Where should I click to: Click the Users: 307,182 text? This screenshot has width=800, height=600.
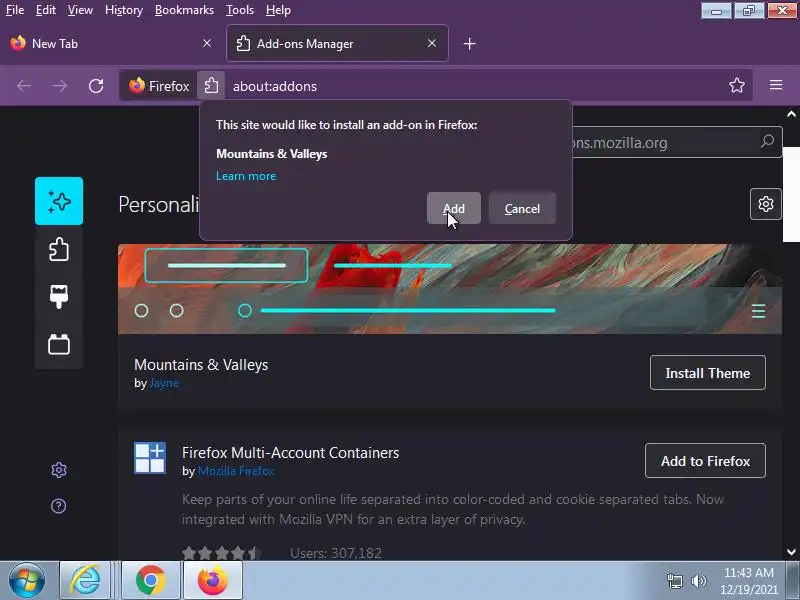[x=336, y=553]
